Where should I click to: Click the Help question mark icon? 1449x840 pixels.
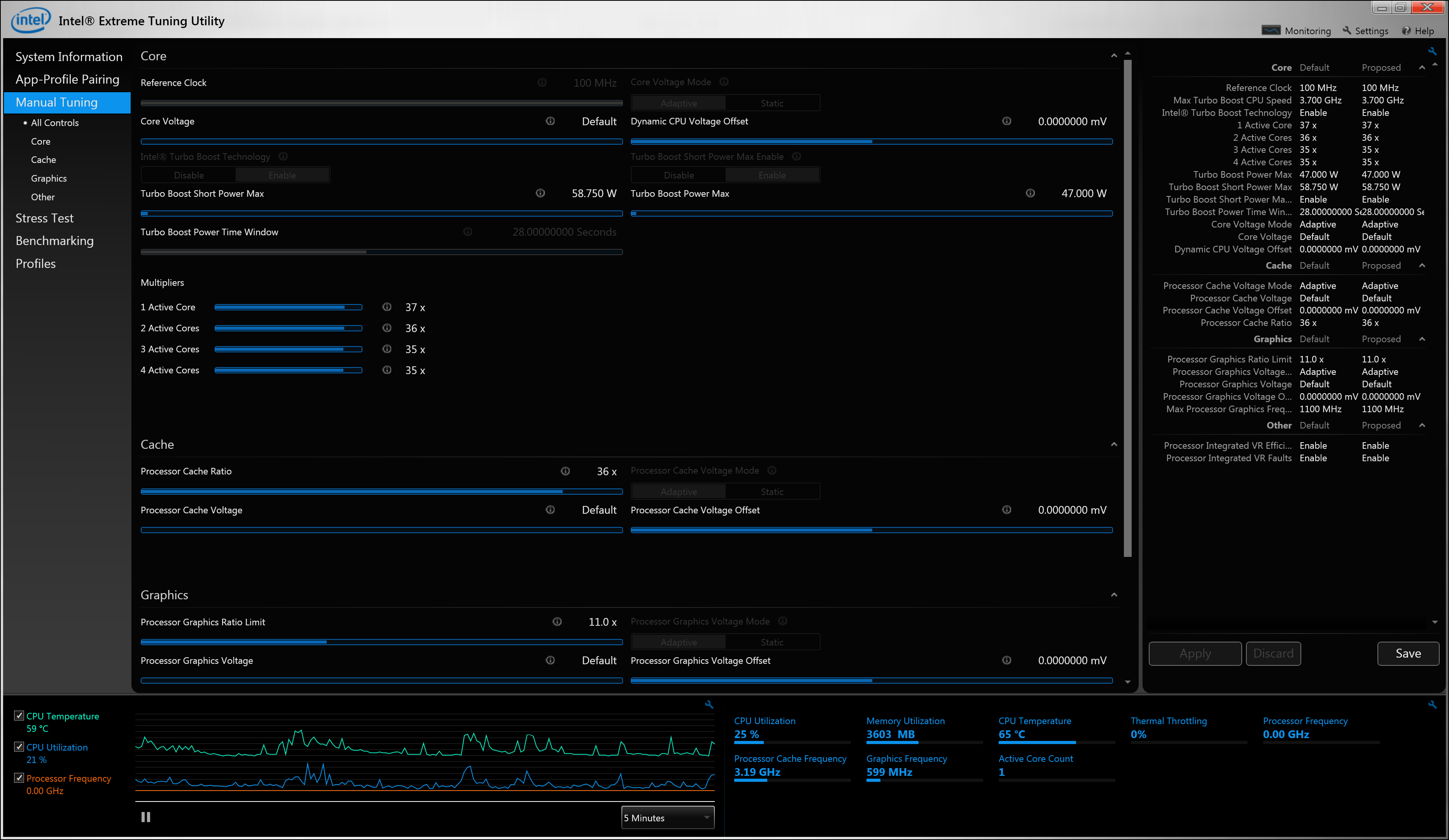(1406, 30)
